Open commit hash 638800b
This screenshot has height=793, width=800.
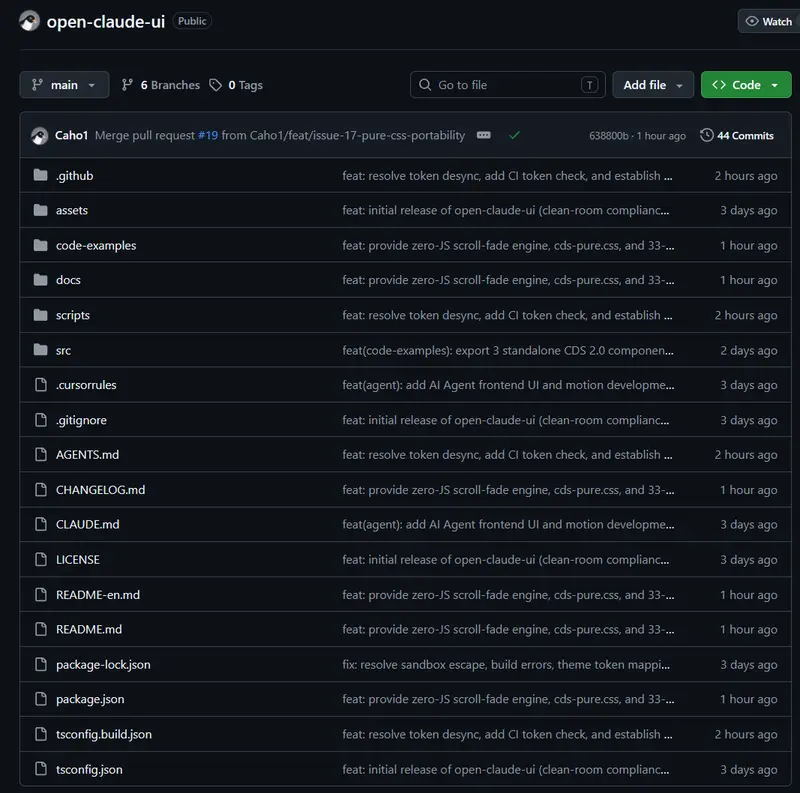click(609, 136)
